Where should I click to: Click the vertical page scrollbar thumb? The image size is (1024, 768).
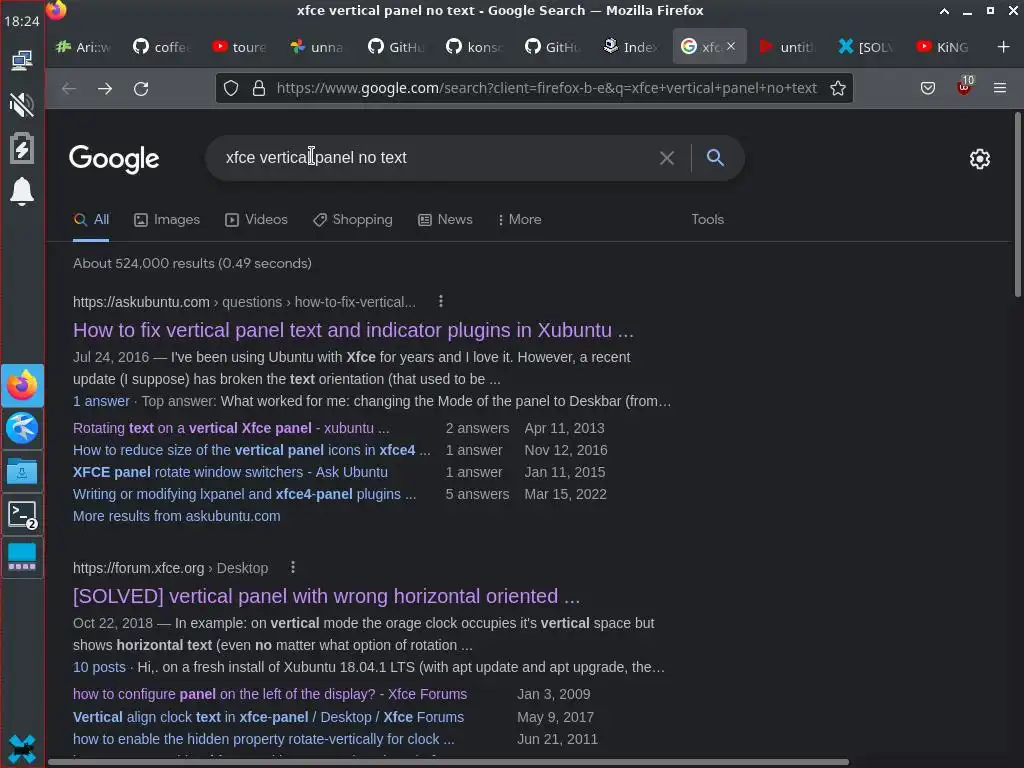pyautogui.click(x=1017, y=204)
